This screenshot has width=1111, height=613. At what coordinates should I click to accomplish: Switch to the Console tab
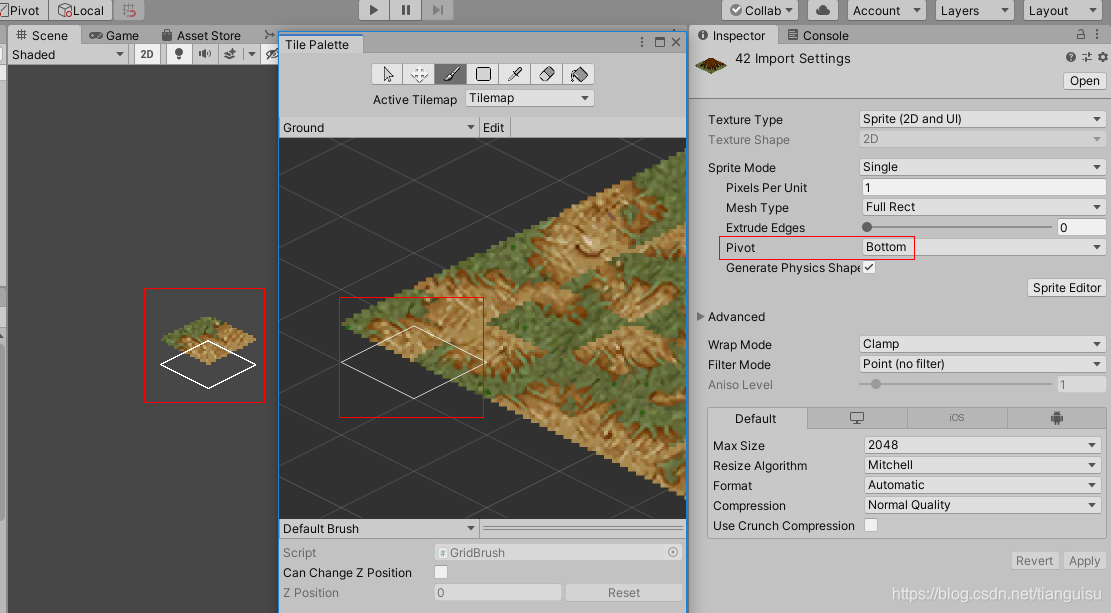[x=818, y=35]
